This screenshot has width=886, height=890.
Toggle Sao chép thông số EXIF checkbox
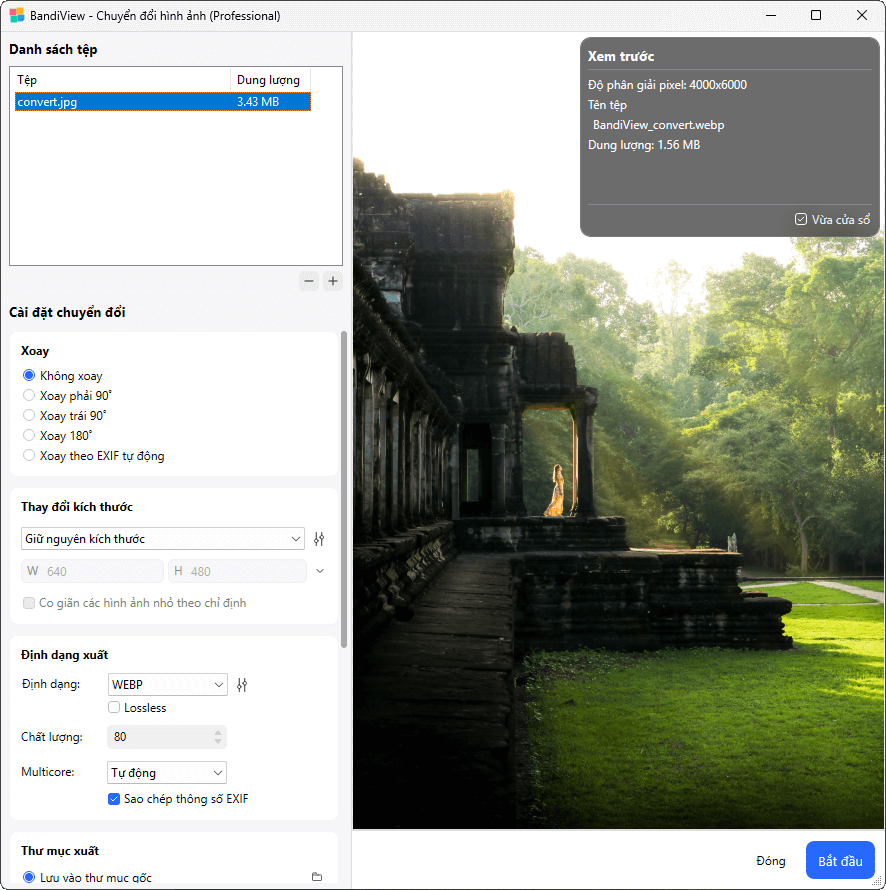(115, 799)
